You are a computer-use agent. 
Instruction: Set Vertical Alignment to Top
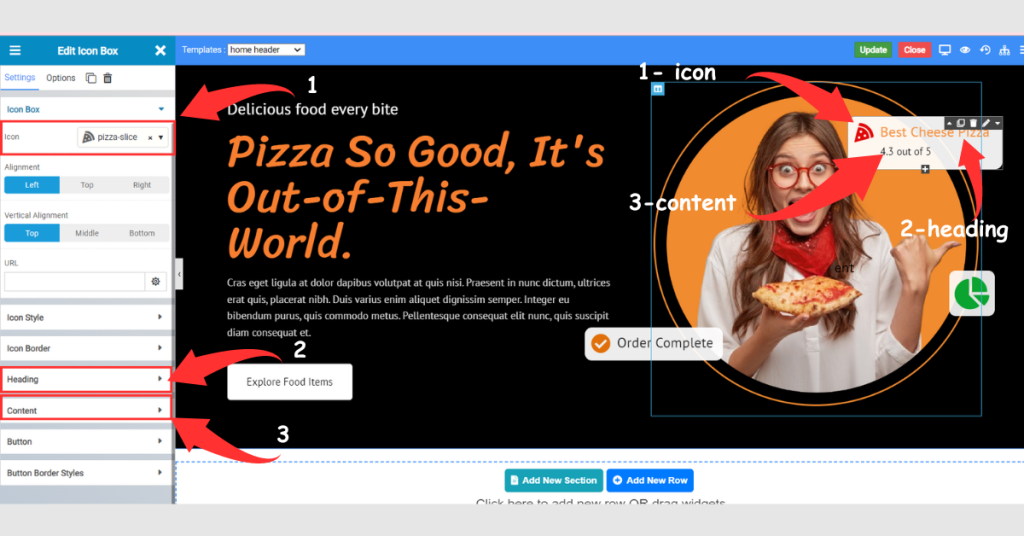tap(32, 233)
